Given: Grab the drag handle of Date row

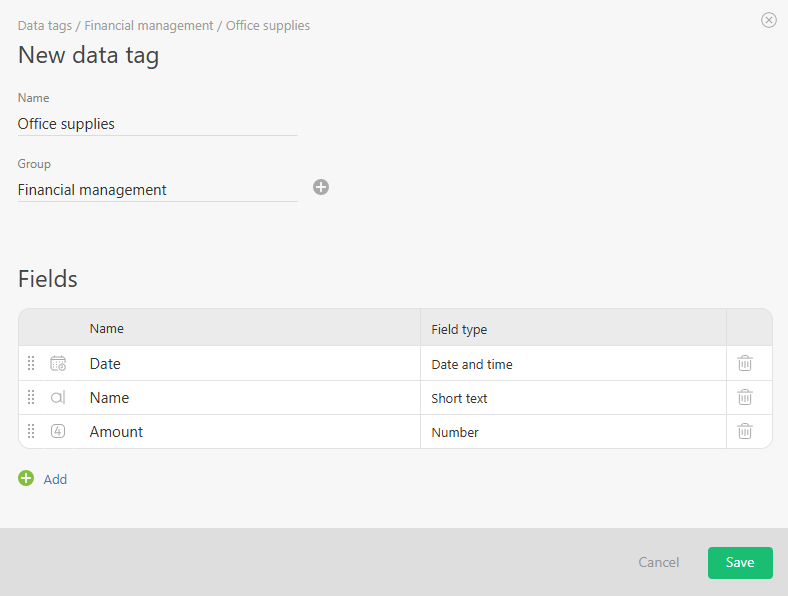Looking at the screenshot, I should coord(31,364).
